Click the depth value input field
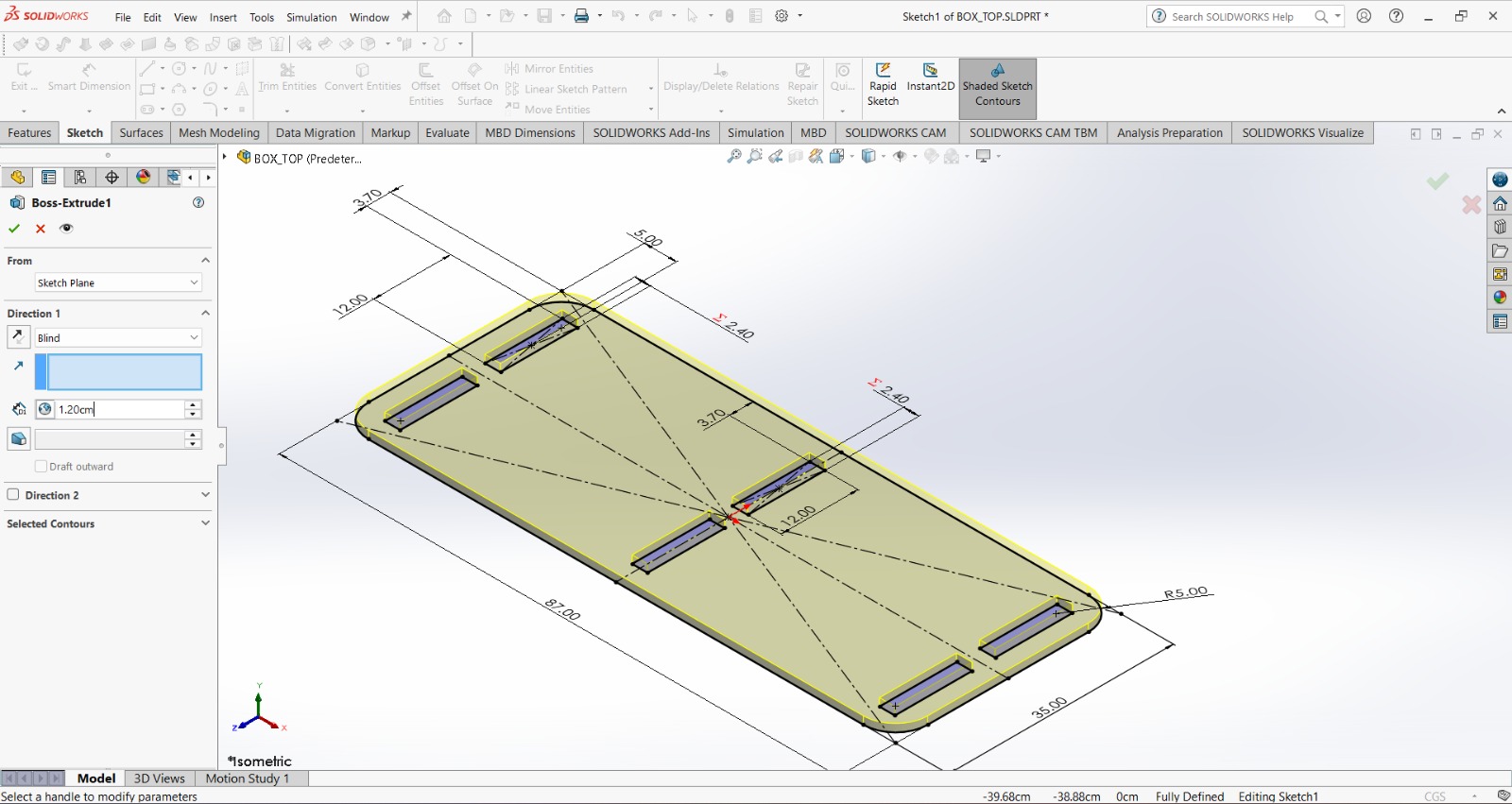Viewport: 1512px width, 804px height. pyautogui.click(x=118, y=409)
